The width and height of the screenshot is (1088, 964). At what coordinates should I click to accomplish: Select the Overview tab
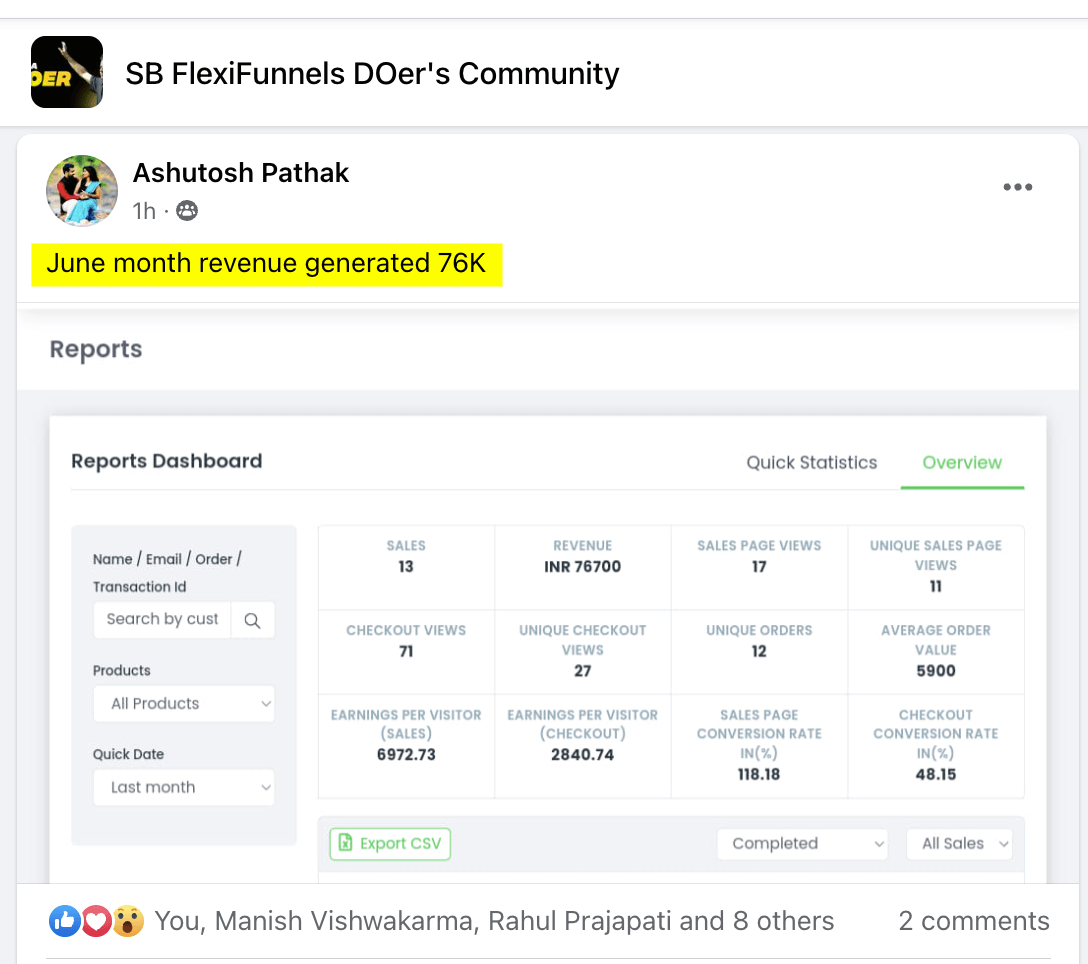click(x=962, y=462)
